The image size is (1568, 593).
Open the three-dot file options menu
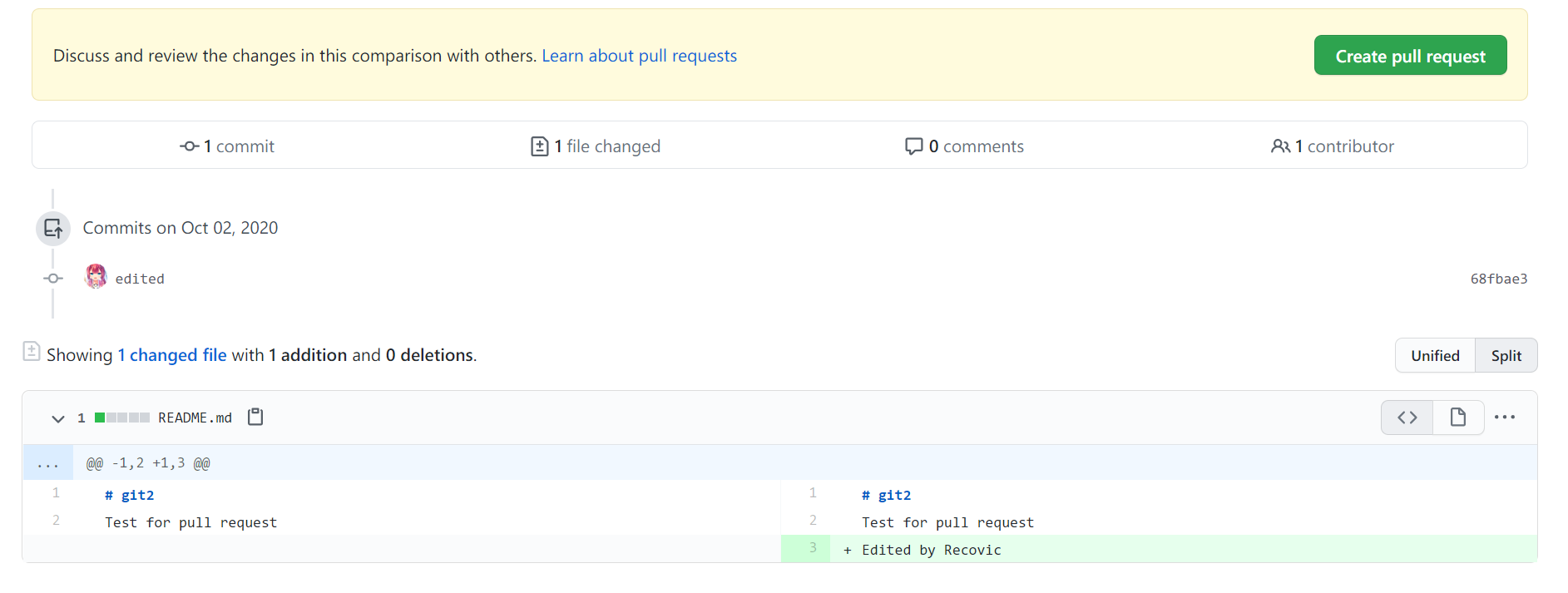(1504, 418)
